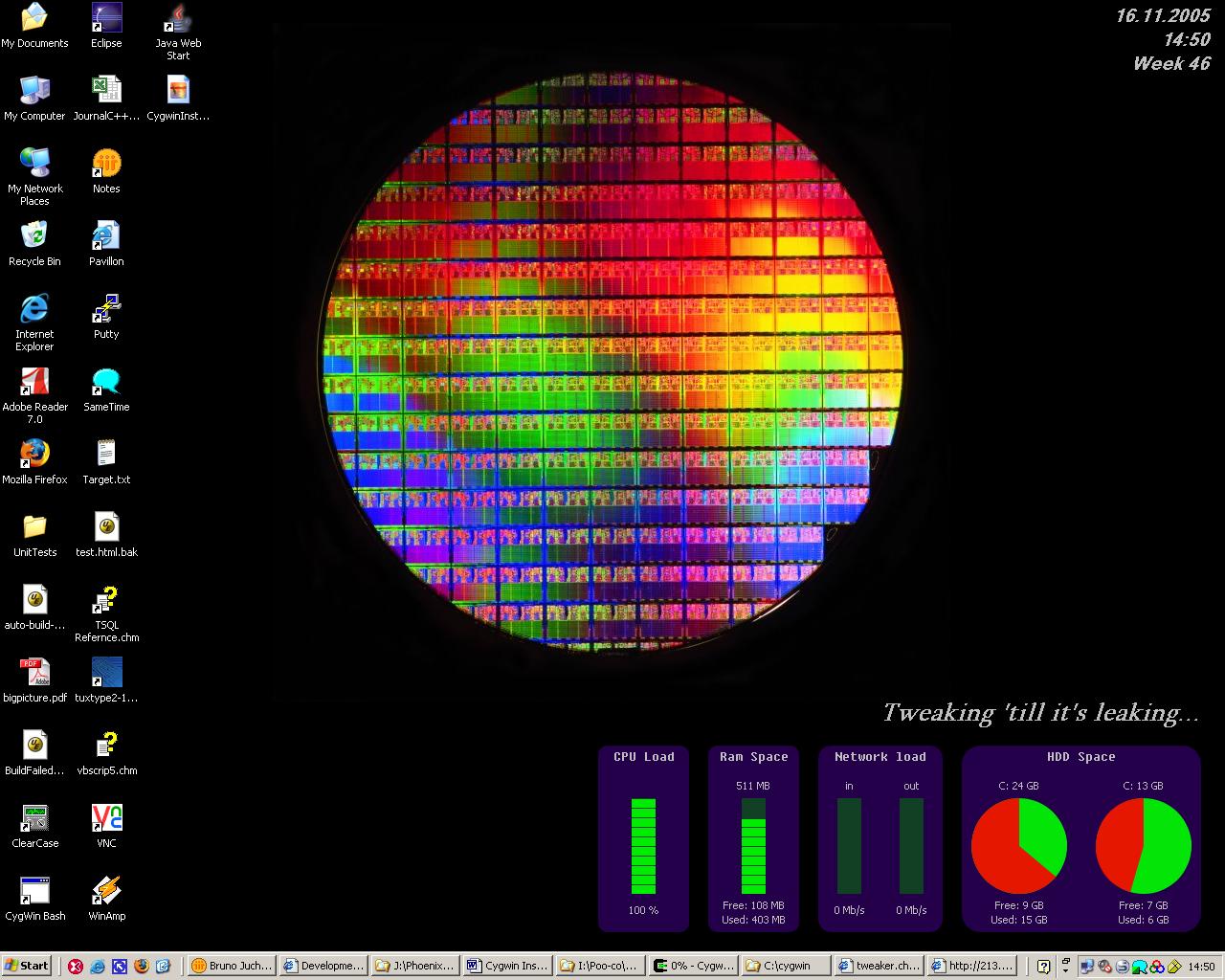Viewport: 1225px width, 980px height.
Task: Click Firefox icon in Quick Launch bar
Action: coord(141,966)
